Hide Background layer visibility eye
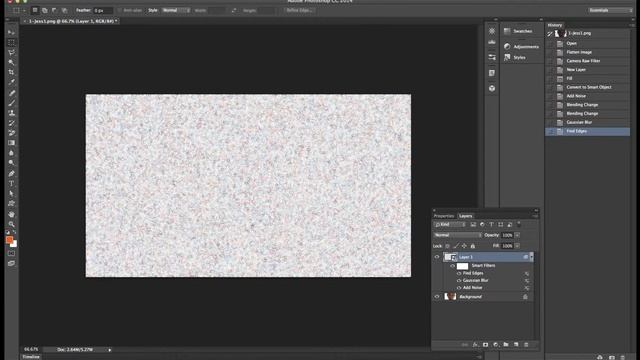 pos(437,297)
